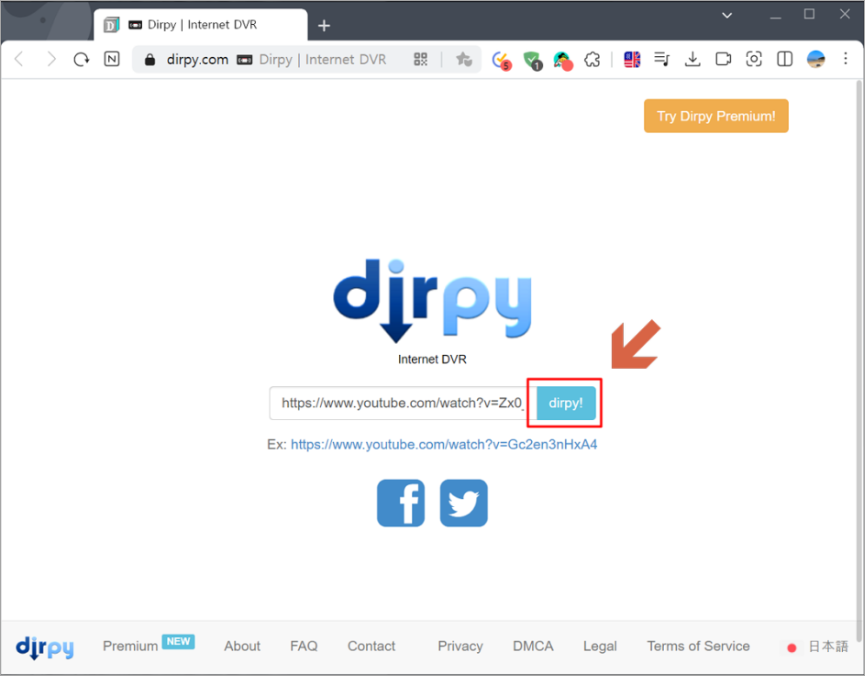
Task: Bookmark this page with the star icon
Action: pyautogui.click(x=463, y=59)
